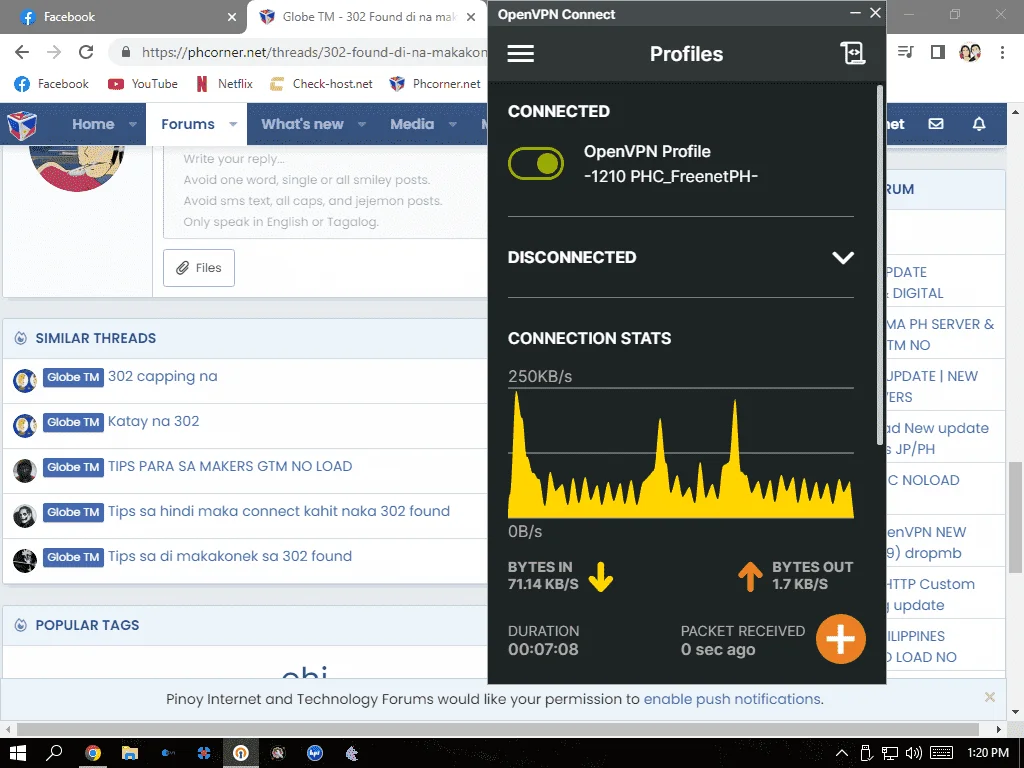
Task: Open the Windows Start menu
Action: pyautogui.click(x=18, y=753)
